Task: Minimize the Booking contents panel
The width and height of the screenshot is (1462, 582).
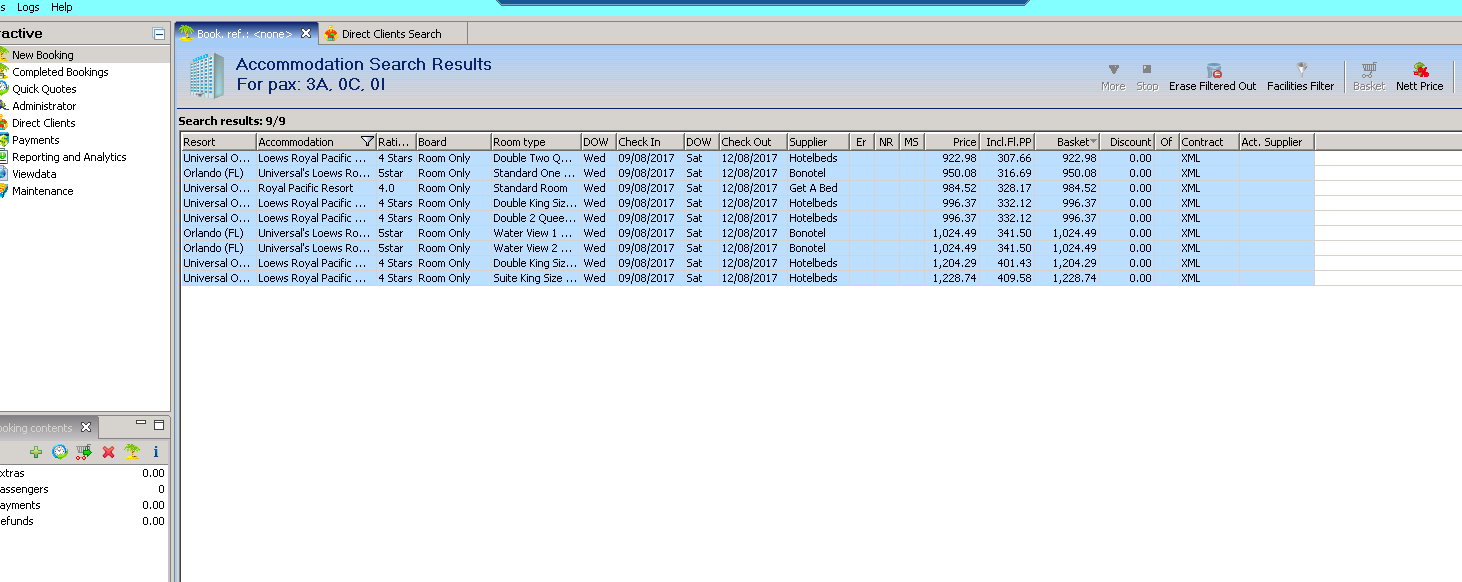Action: click(x=141, y=424)
